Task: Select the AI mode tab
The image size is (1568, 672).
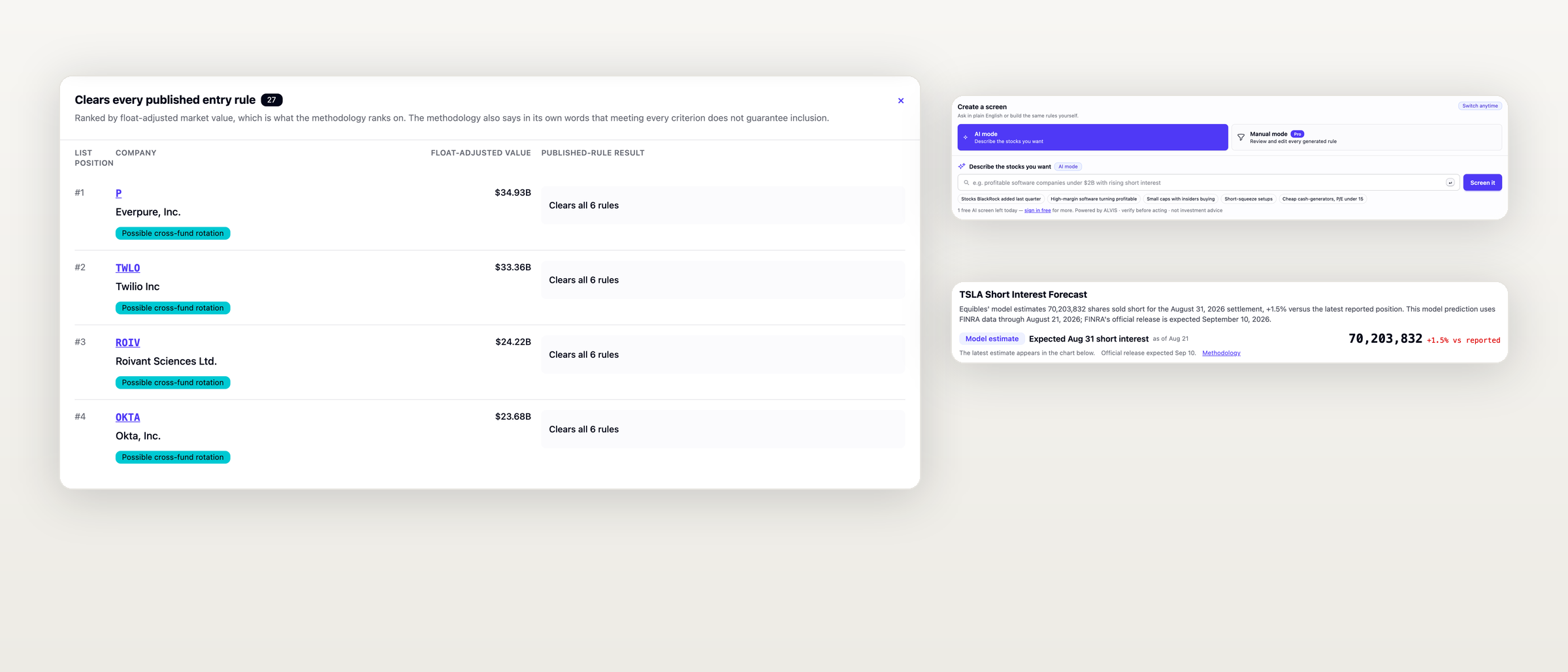Action: (1092, 137)
